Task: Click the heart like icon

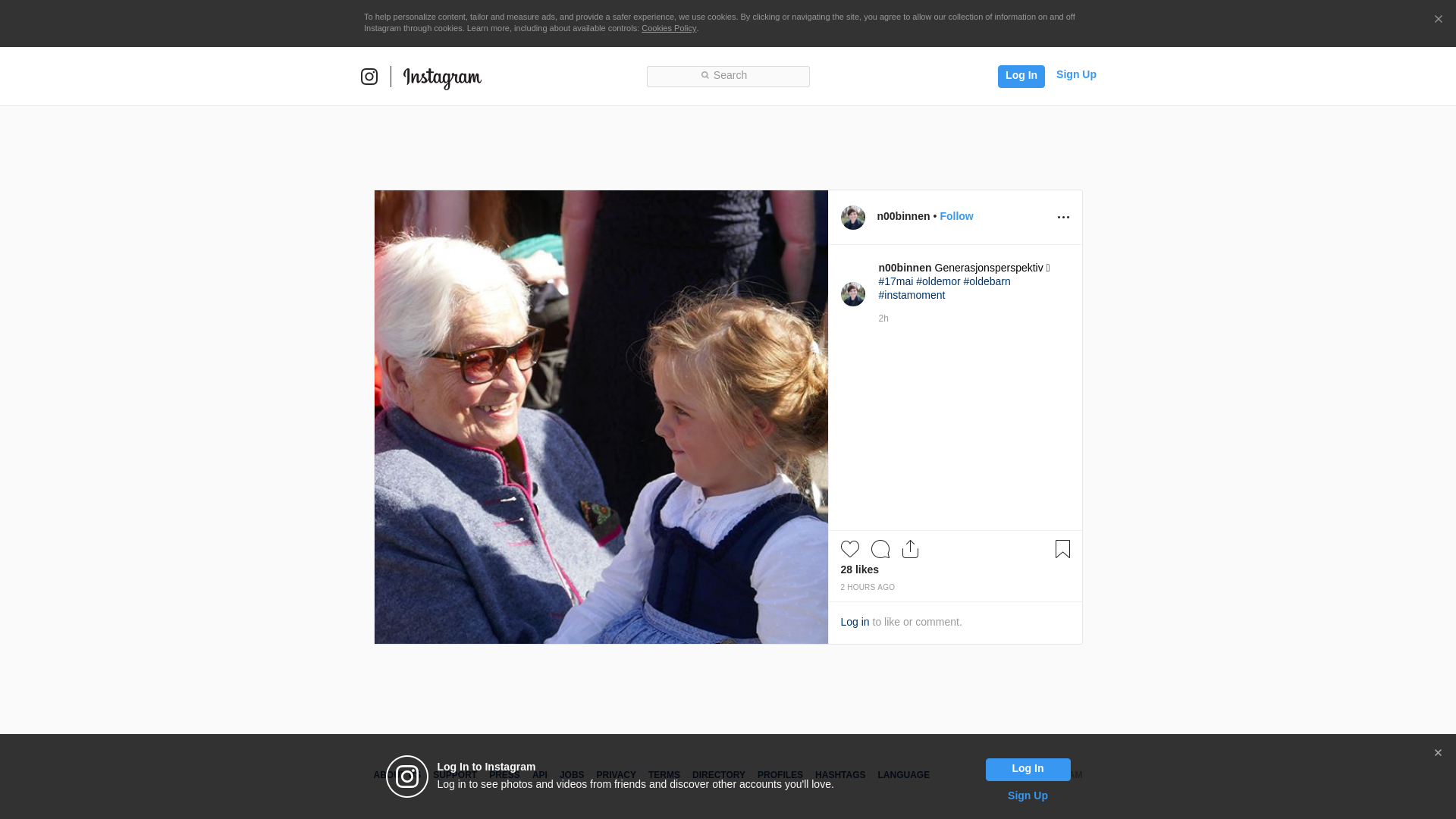Action: (849, 549)
